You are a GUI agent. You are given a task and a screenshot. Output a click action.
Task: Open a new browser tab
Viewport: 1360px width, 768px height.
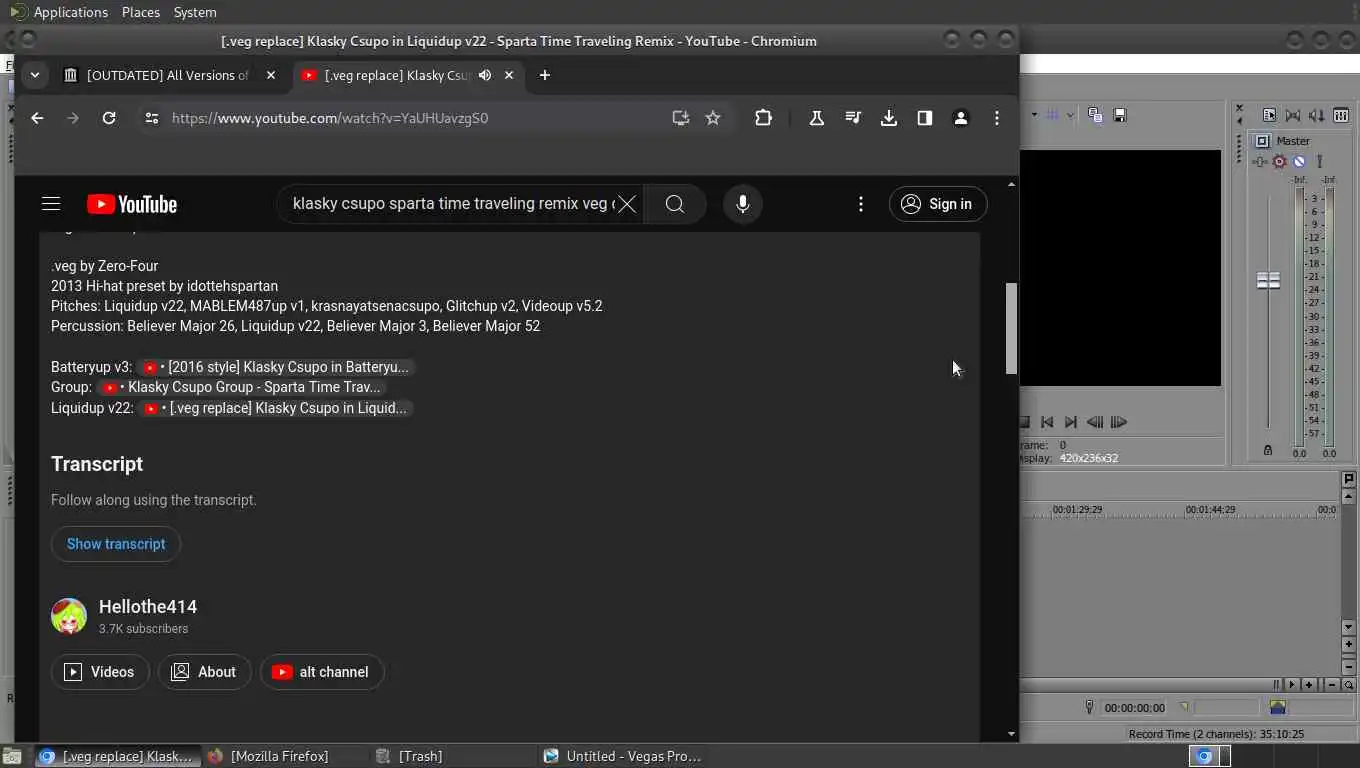[x=545, y=75]
